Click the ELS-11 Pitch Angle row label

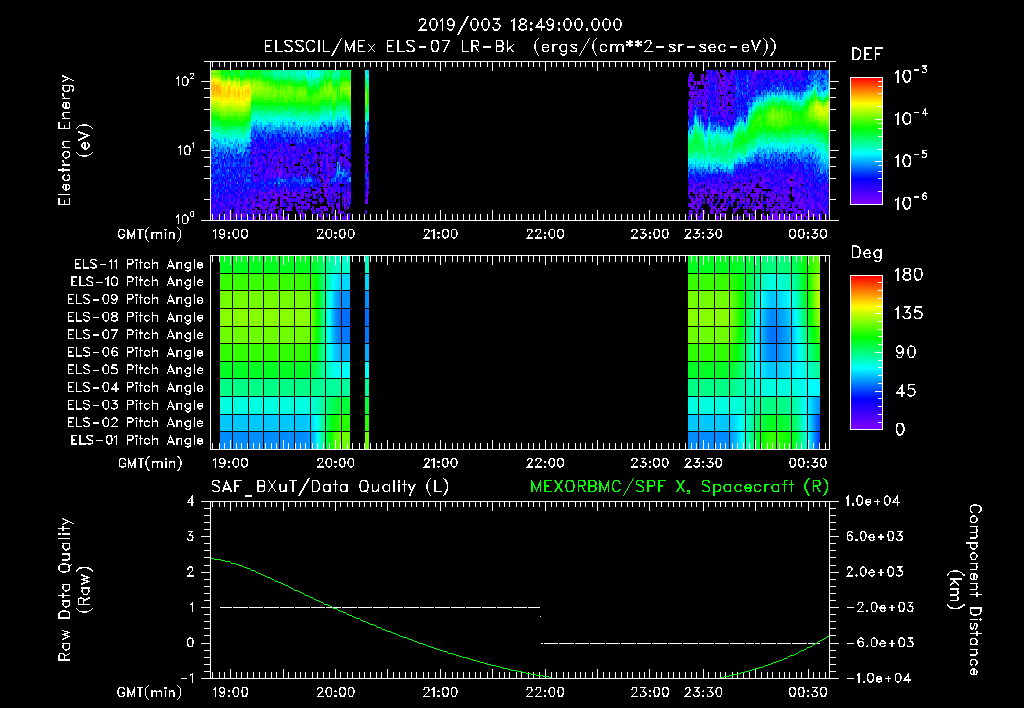click(x=138, y=265)
